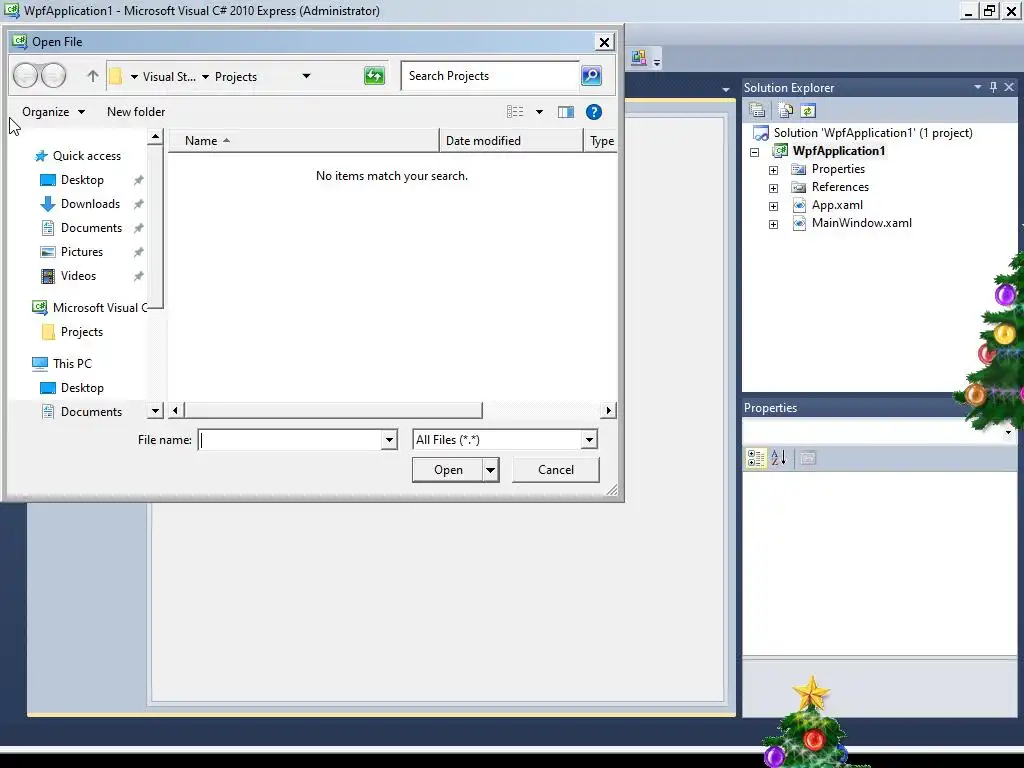Expand the References node
The image size is (1024, 768).
coord(773,188)
